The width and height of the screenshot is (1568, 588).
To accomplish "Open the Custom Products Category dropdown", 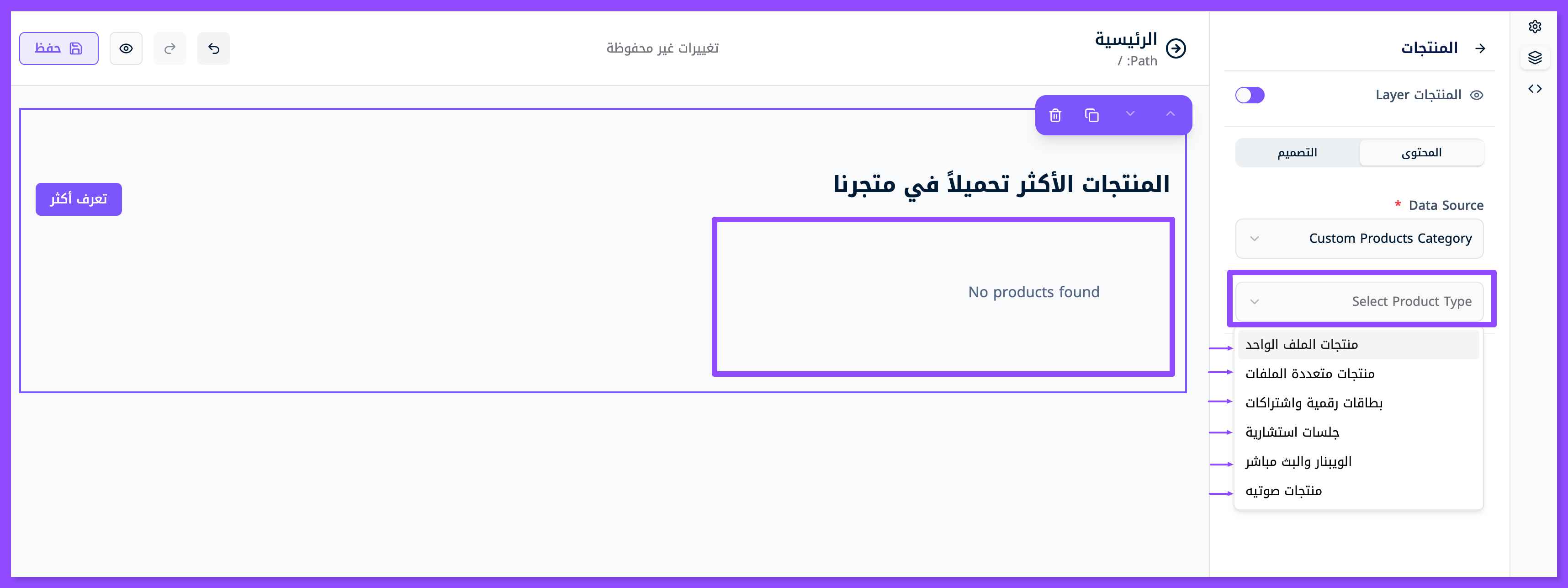I will coord(1359,239).
